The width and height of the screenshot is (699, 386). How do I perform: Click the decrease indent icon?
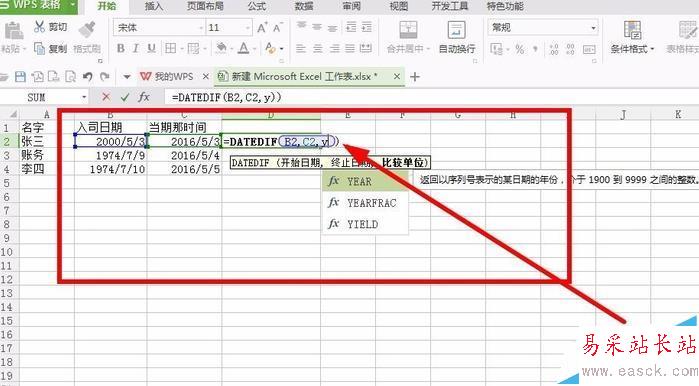(x=351, y=27)
